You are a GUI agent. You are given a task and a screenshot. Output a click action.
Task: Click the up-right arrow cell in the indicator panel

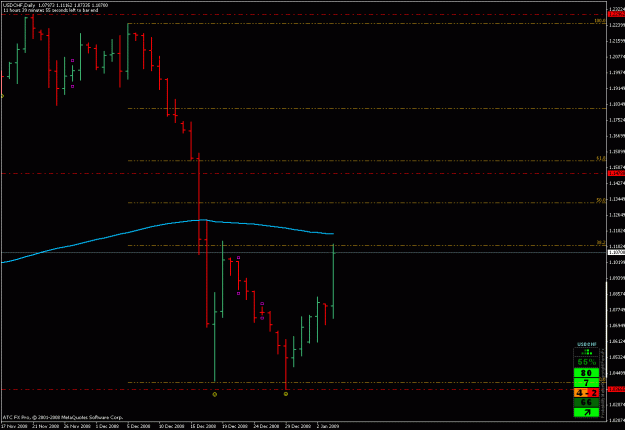click(x=586, y=412)
